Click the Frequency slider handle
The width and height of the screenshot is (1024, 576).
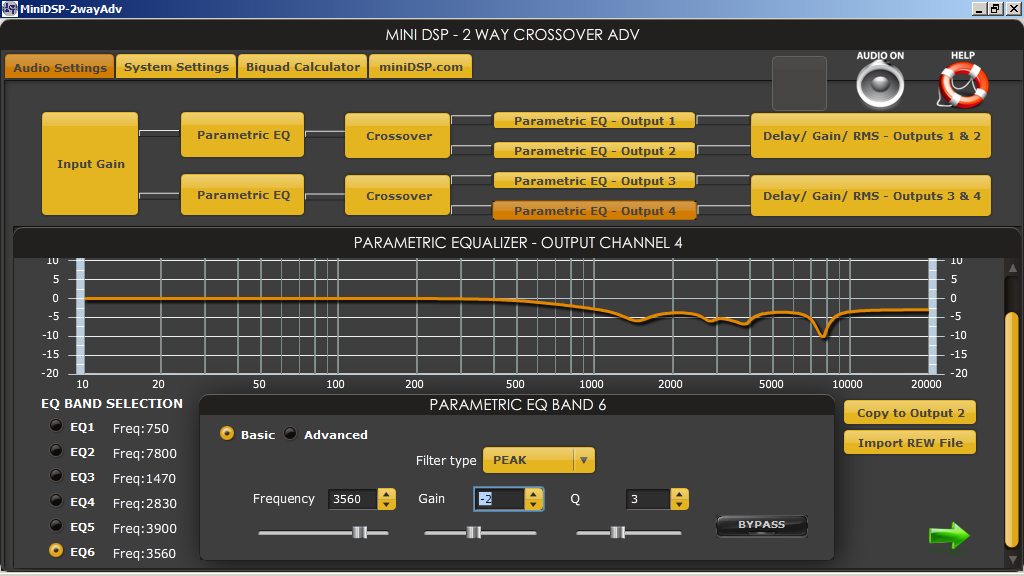coord(359,532)
